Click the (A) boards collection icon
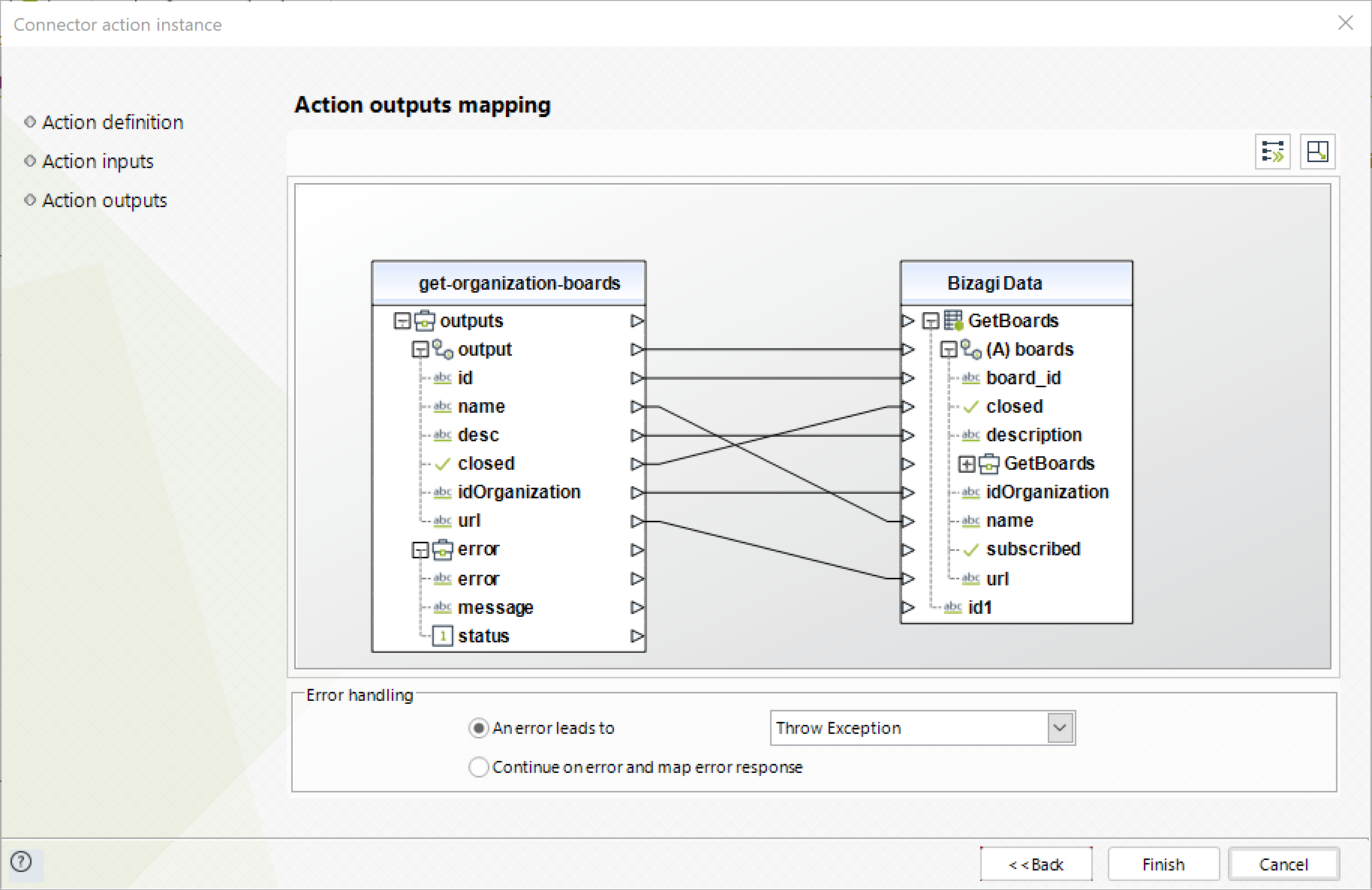1372x890 pixels. point(971,349)
